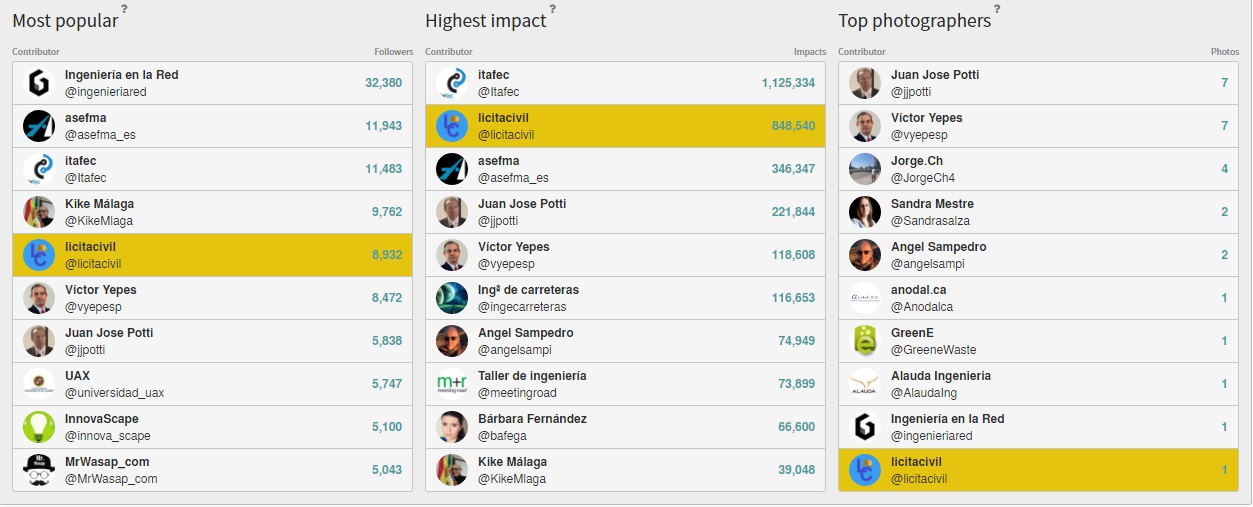
Task: Click Jorge.Ch photo thumbnail avatar
Action: (x=865, y=169)
